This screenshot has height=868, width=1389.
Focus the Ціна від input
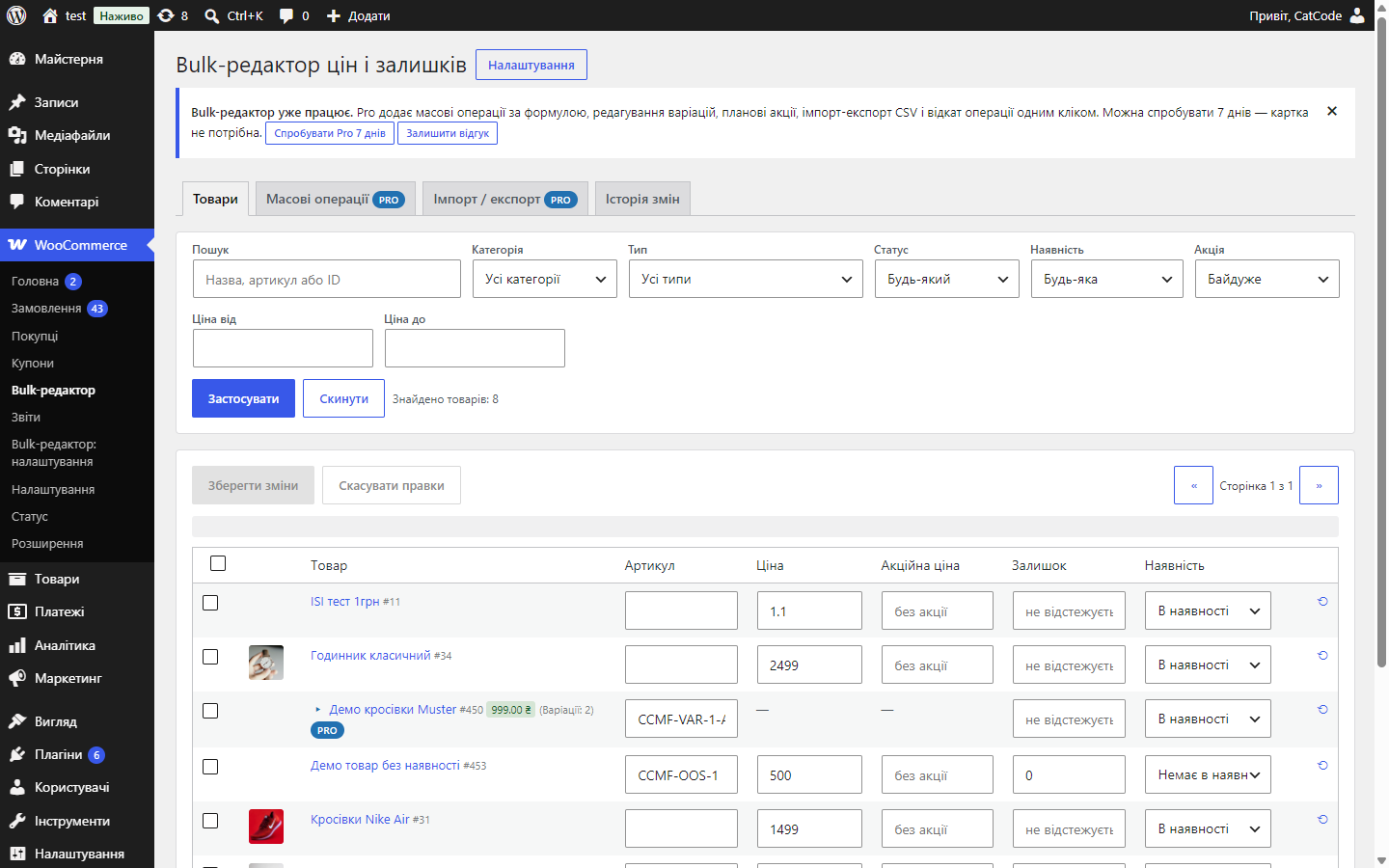[x=283, y=348]
